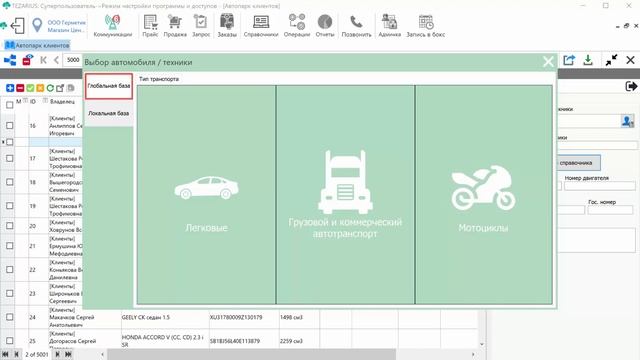Screen dimensions: 640x360
Task: Choose Грузовой и коммерческий автотранспорт tile
Action: pyautogui.click(x=345, y=194)
